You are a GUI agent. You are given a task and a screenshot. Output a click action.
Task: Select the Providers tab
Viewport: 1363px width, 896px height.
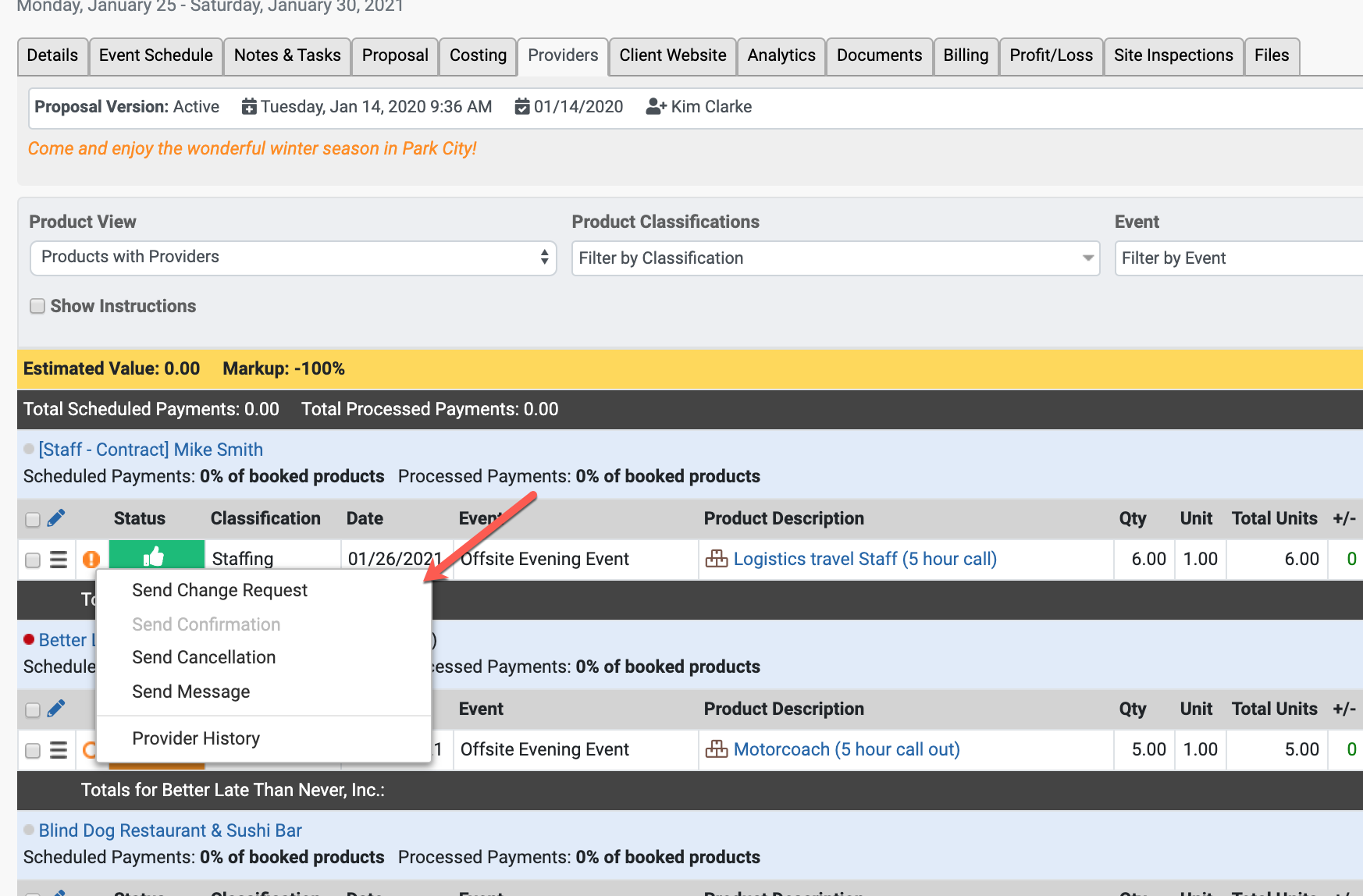563,55
